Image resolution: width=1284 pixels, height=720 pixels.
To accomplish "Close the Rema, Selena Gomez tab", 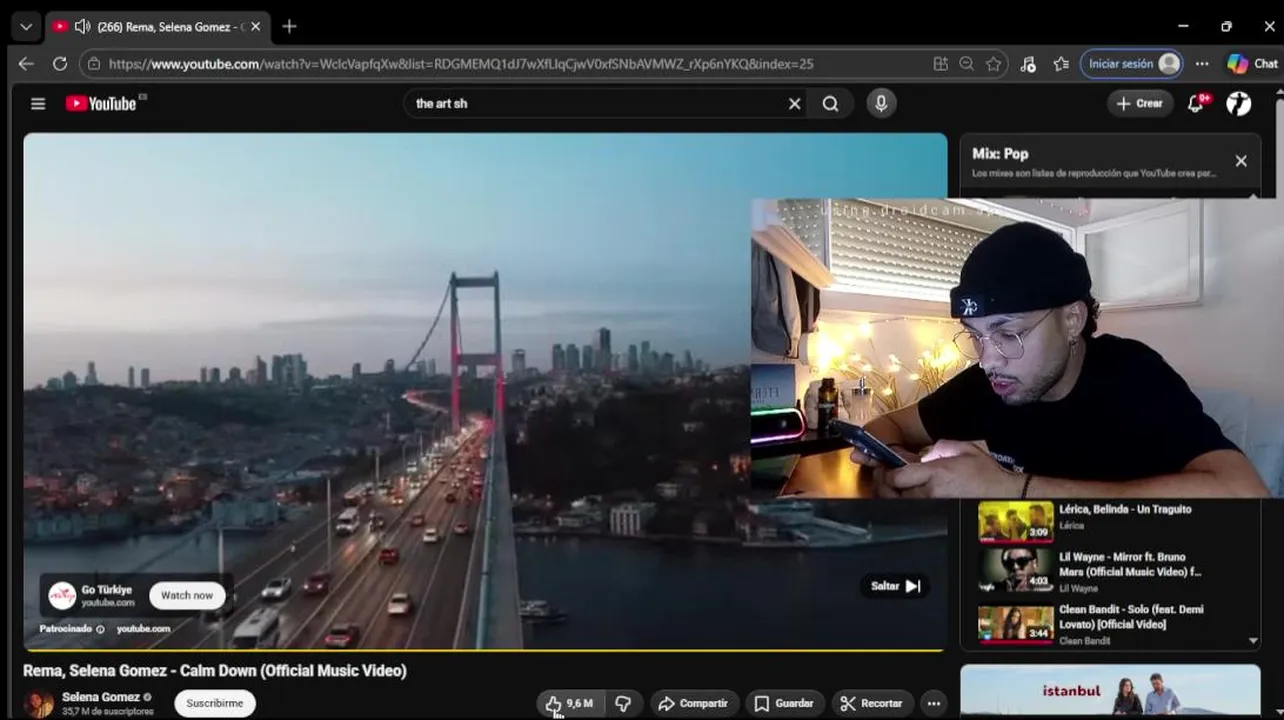I will point(255,26).
